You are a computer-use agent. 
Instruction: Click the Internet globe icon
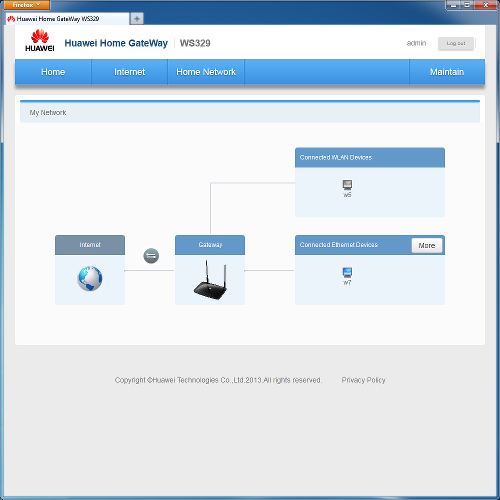tap(90, 278)
